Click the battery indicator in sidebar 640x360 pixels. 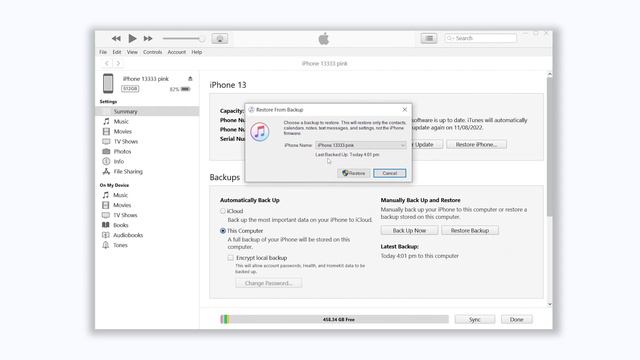tap(185, 89)
